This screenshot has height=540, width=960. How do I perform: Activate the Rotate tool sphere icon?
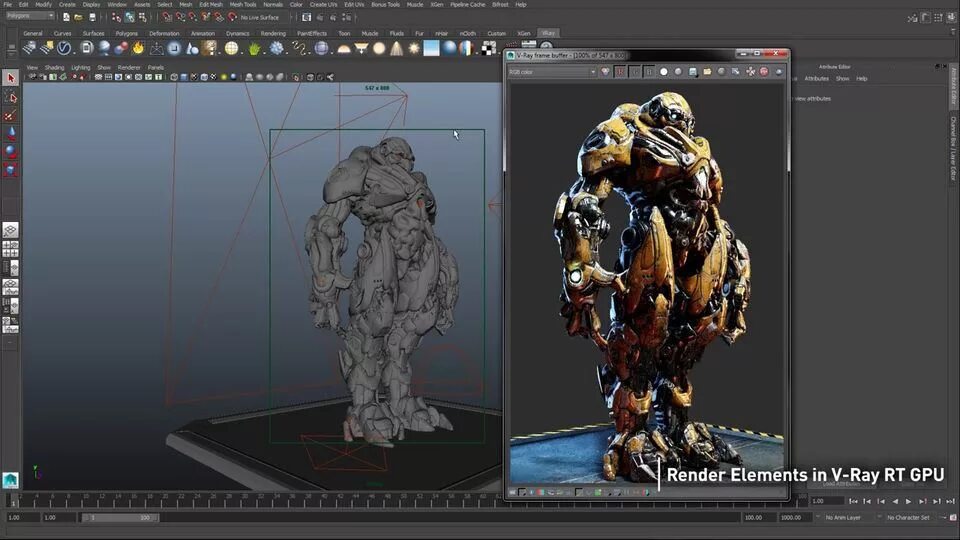tap(10, 151)
